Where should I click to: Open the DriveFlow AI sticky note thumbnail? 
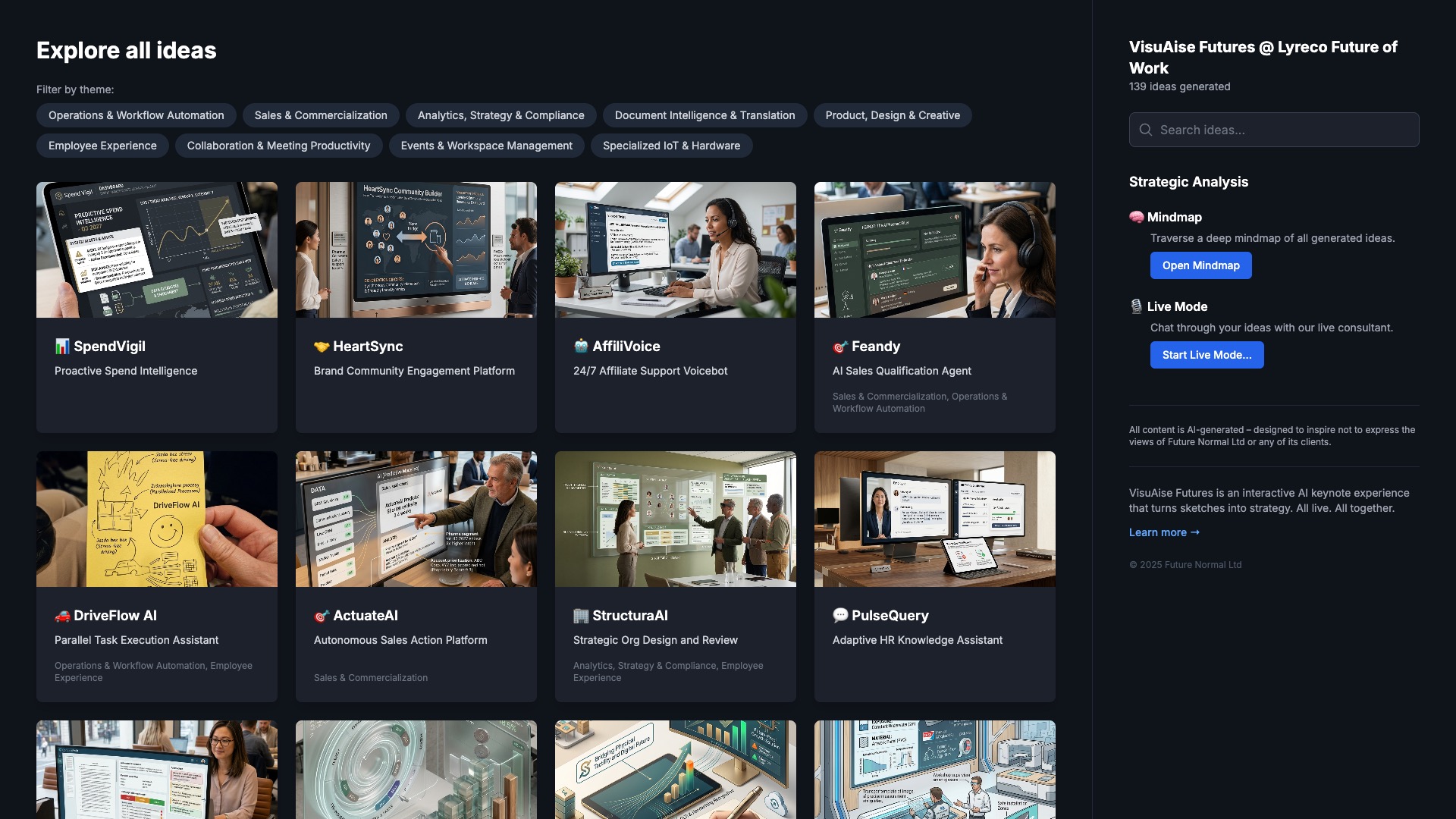click(x=157, y=519)
